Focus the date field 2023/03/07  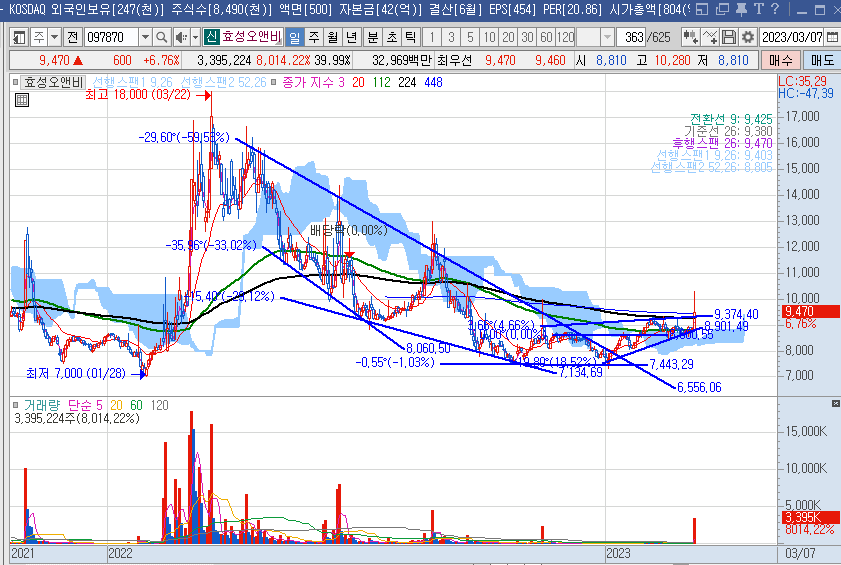(792, 37)
